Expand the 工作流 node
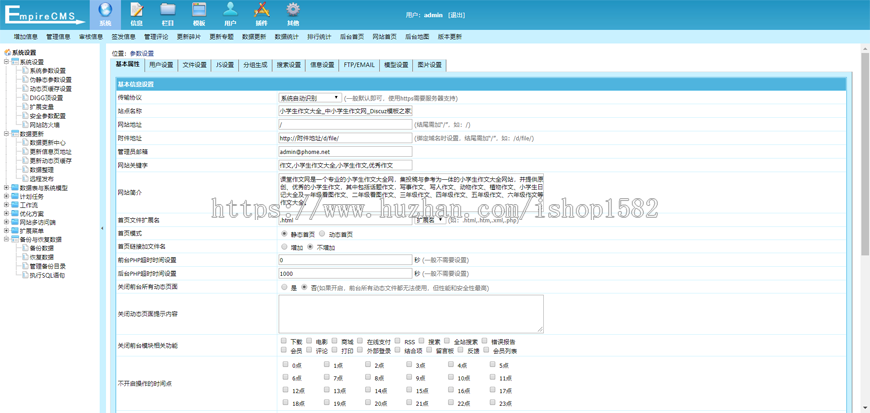Image resolution: width=870 pixels, height=413 pixels. tap(6, 205)
